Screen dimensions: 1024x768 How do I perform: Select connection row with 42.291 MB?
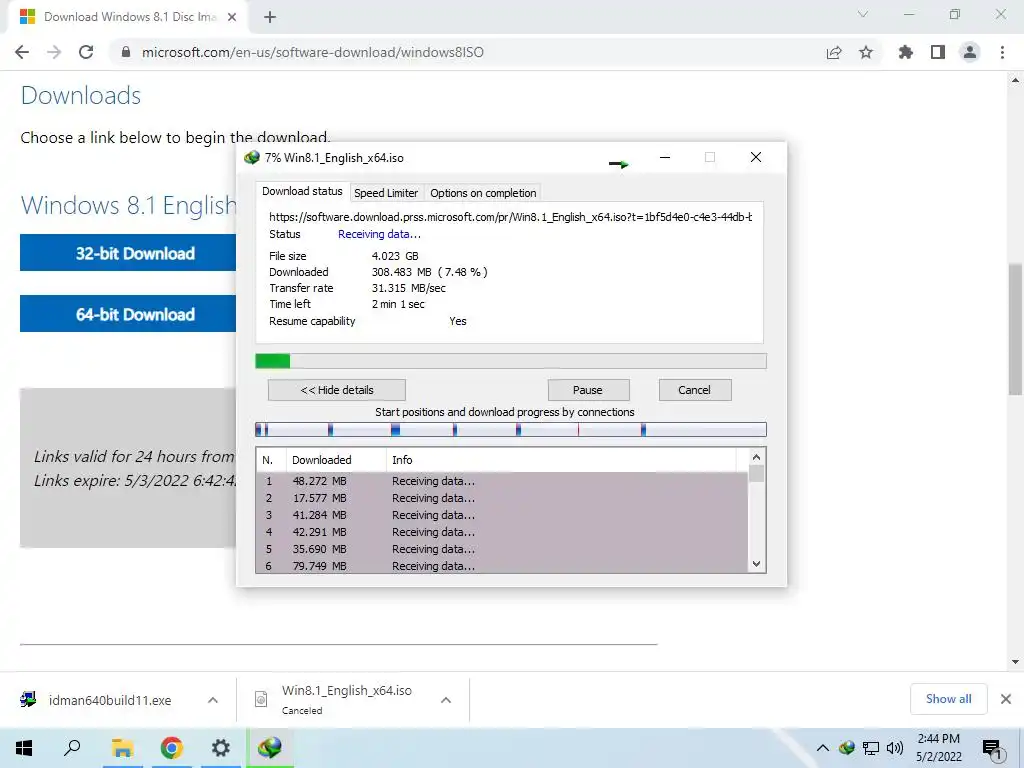point(502,532)
